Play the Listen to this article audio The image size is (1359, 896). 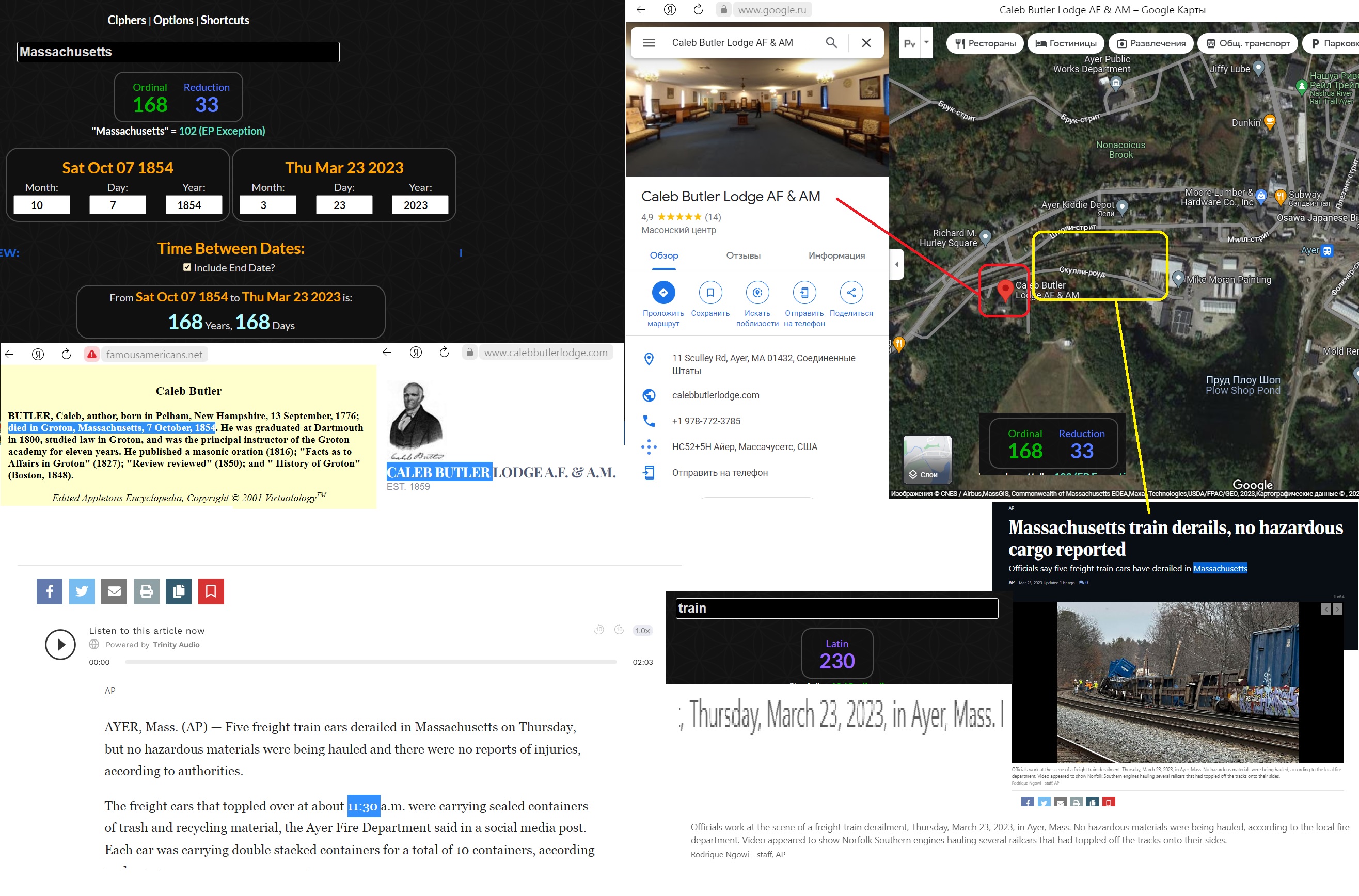[x=60, y=645]
